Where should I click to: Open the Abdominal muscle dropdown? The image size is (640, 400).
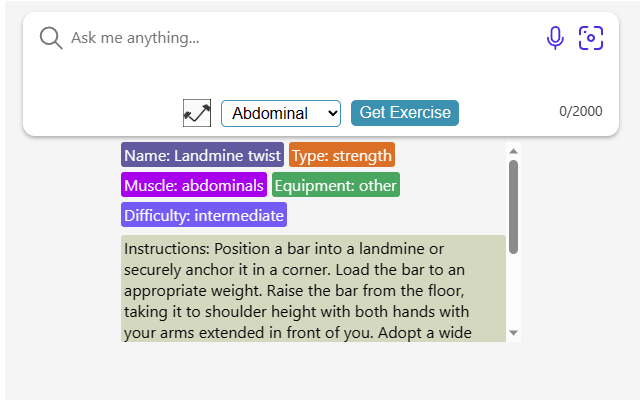click(x=281, y=113)
